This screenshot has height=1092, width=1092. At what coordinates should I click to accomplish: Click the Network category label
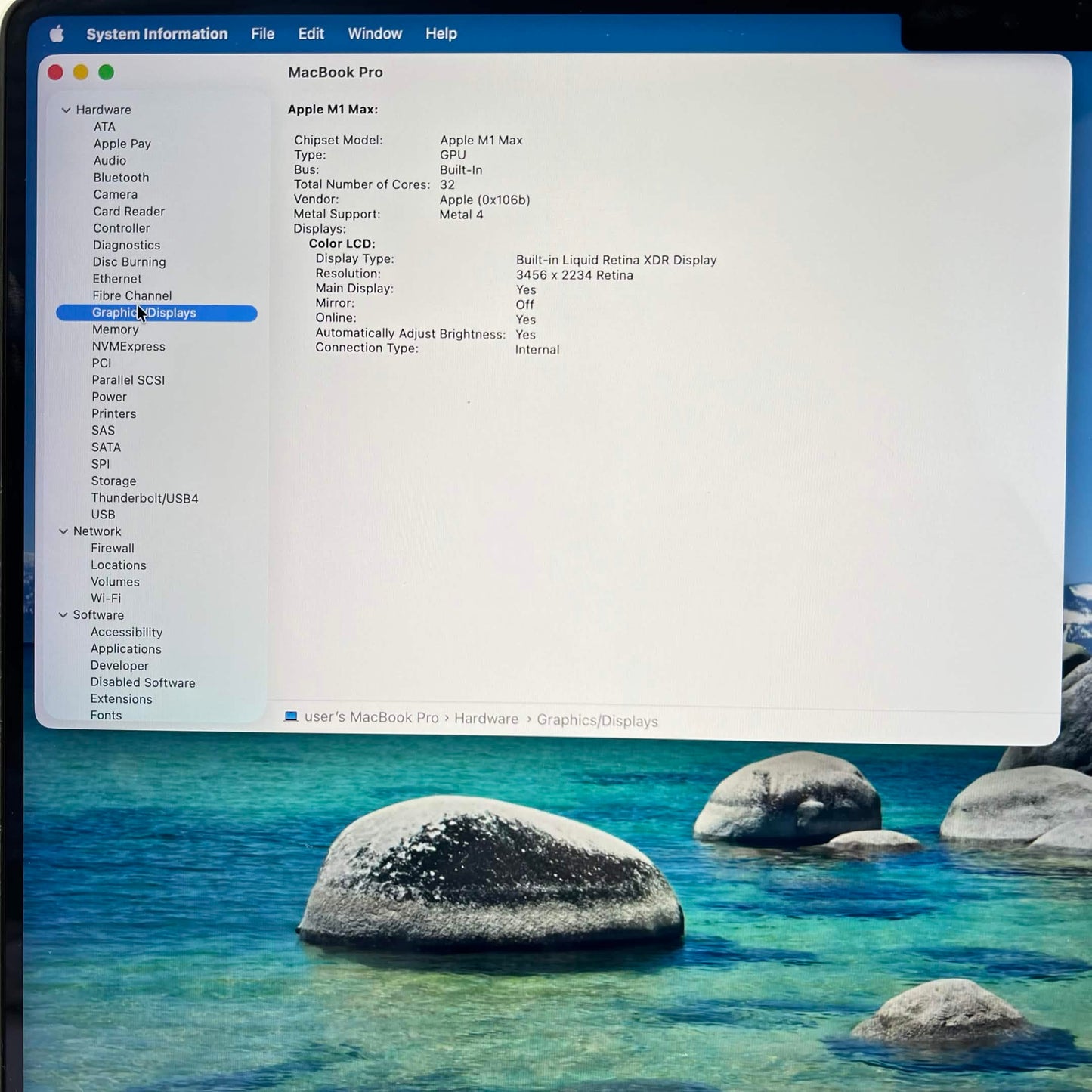[97, 531]
